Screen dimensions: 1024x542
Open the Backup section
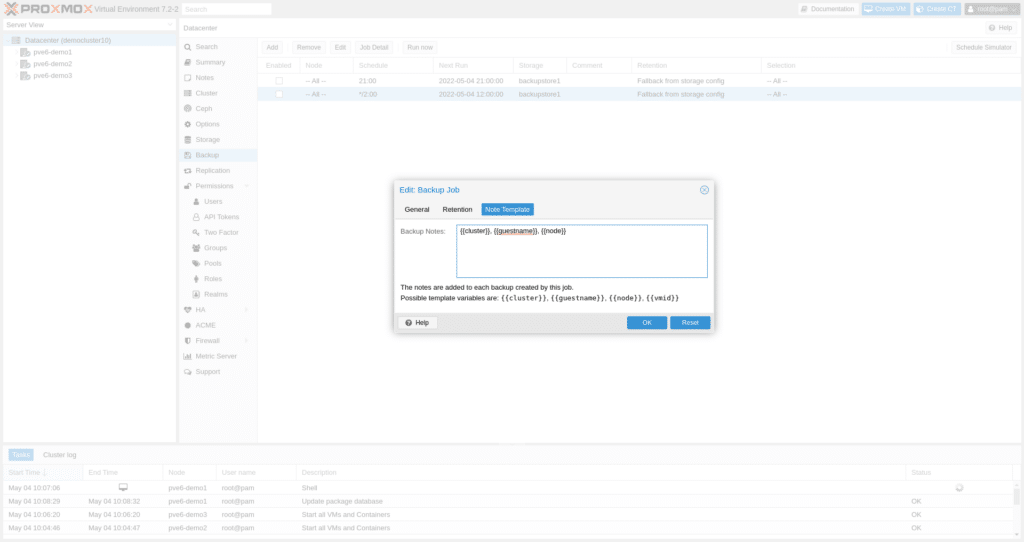[217, 155]
